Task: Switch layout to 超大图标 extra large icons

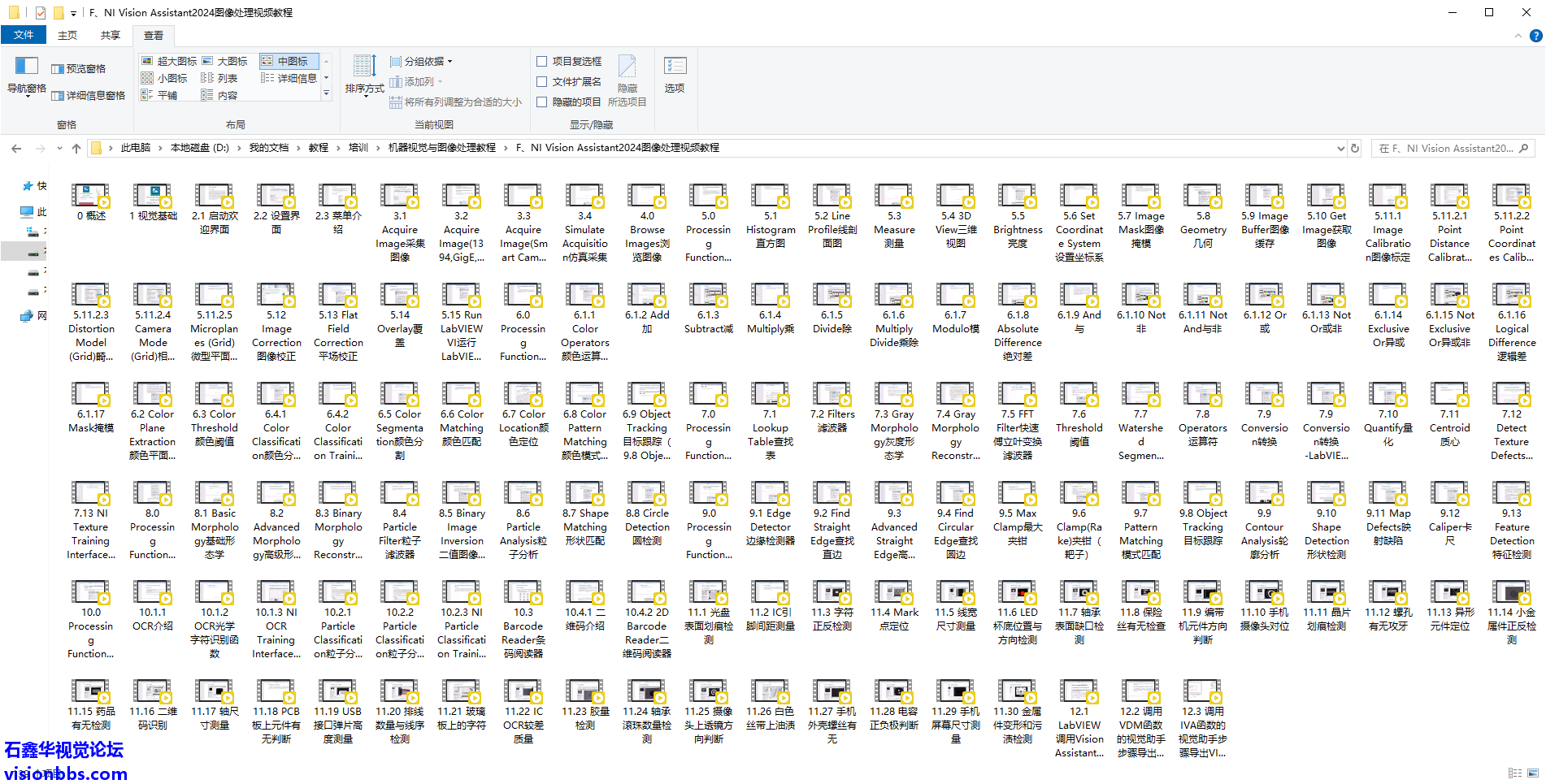Action: [x=170, y=61]
